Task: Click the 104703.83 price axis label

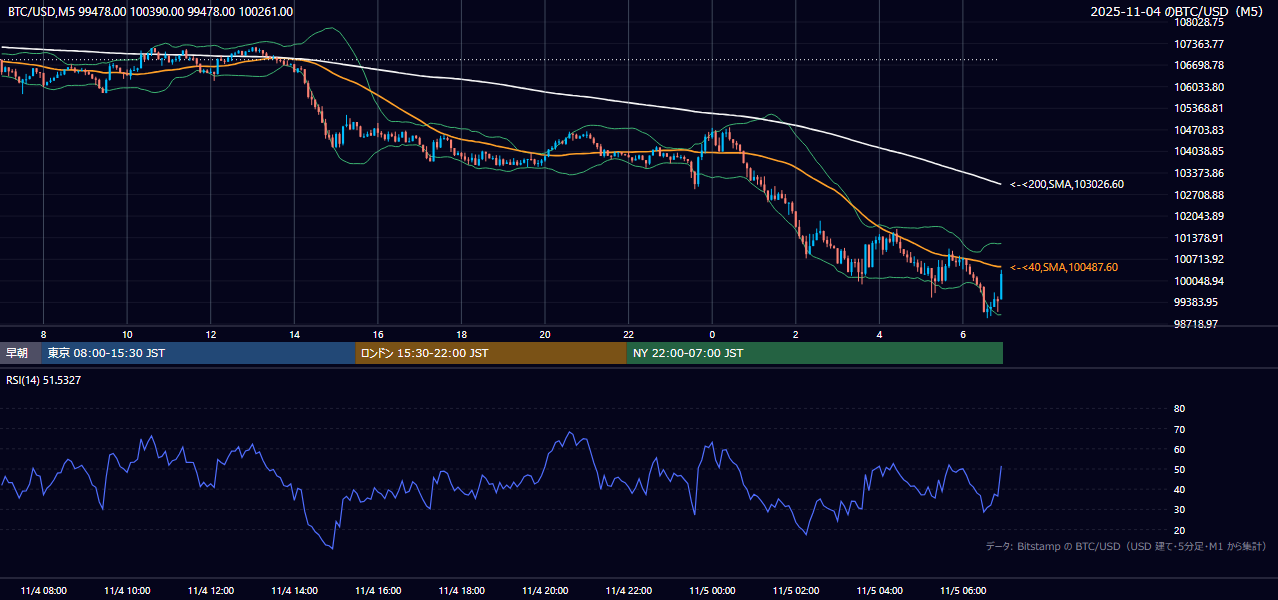Action: 1199,130
